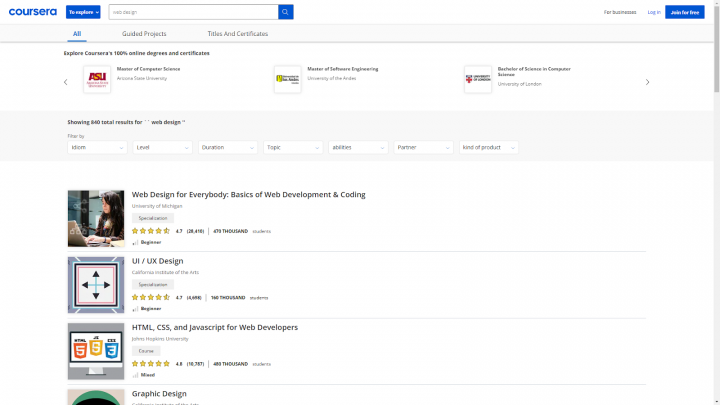Click the UI / UX Design thumbnail
Screen dimensions: 720x405
coord(96,285)
